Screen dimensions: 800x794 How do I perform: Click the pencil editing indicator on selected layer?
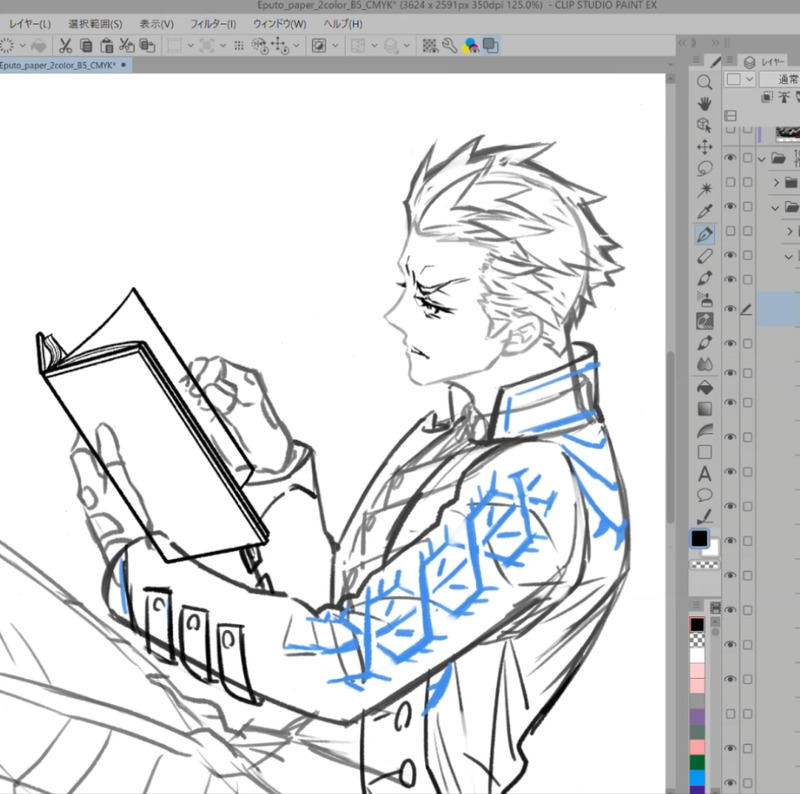tap(746, 309)
